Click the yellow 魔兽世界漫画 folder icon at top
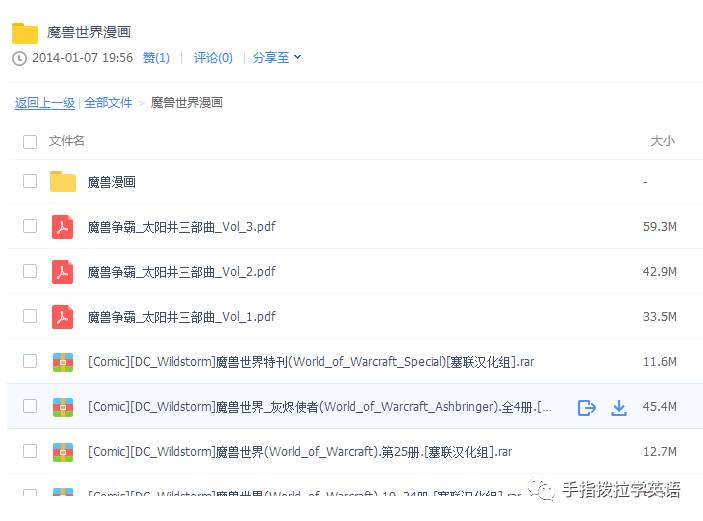Image resolution: width=703 pixels, height=521 pixels. (x=25, y=33)
